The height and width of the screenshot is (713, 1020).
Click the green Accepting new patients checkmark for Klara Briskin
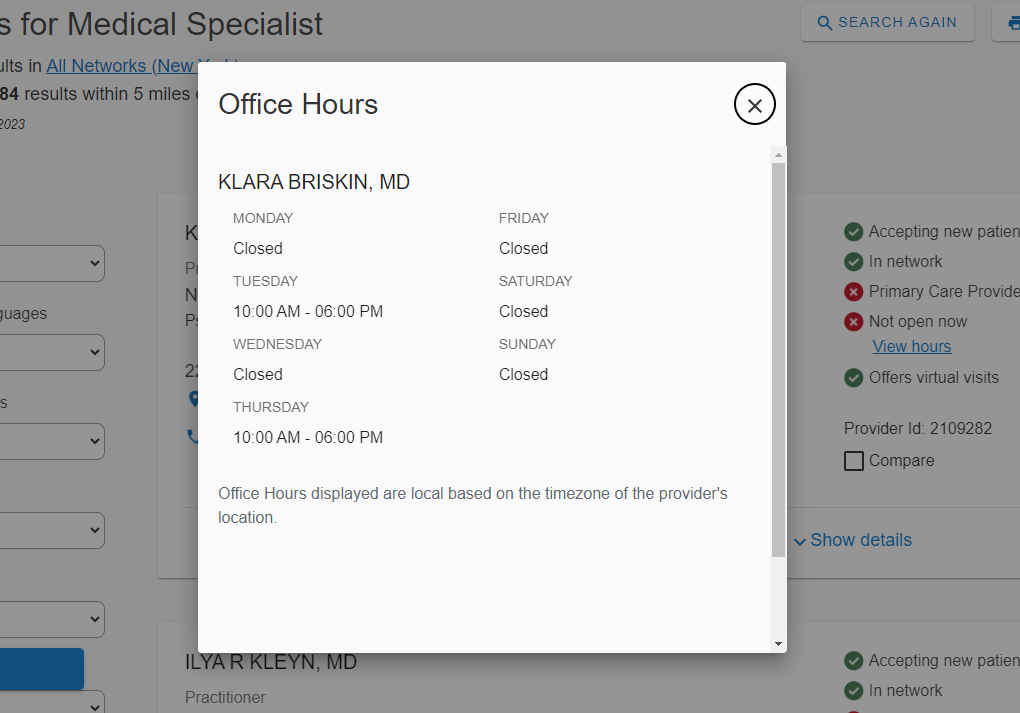(x=853, y=232)
